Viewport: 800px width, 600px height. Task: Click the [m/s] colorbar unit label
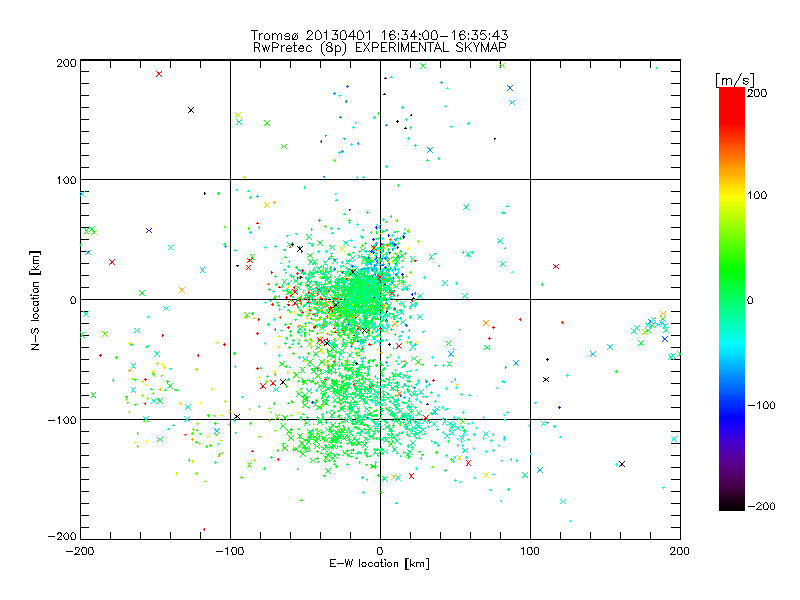[x=735, y=80]
